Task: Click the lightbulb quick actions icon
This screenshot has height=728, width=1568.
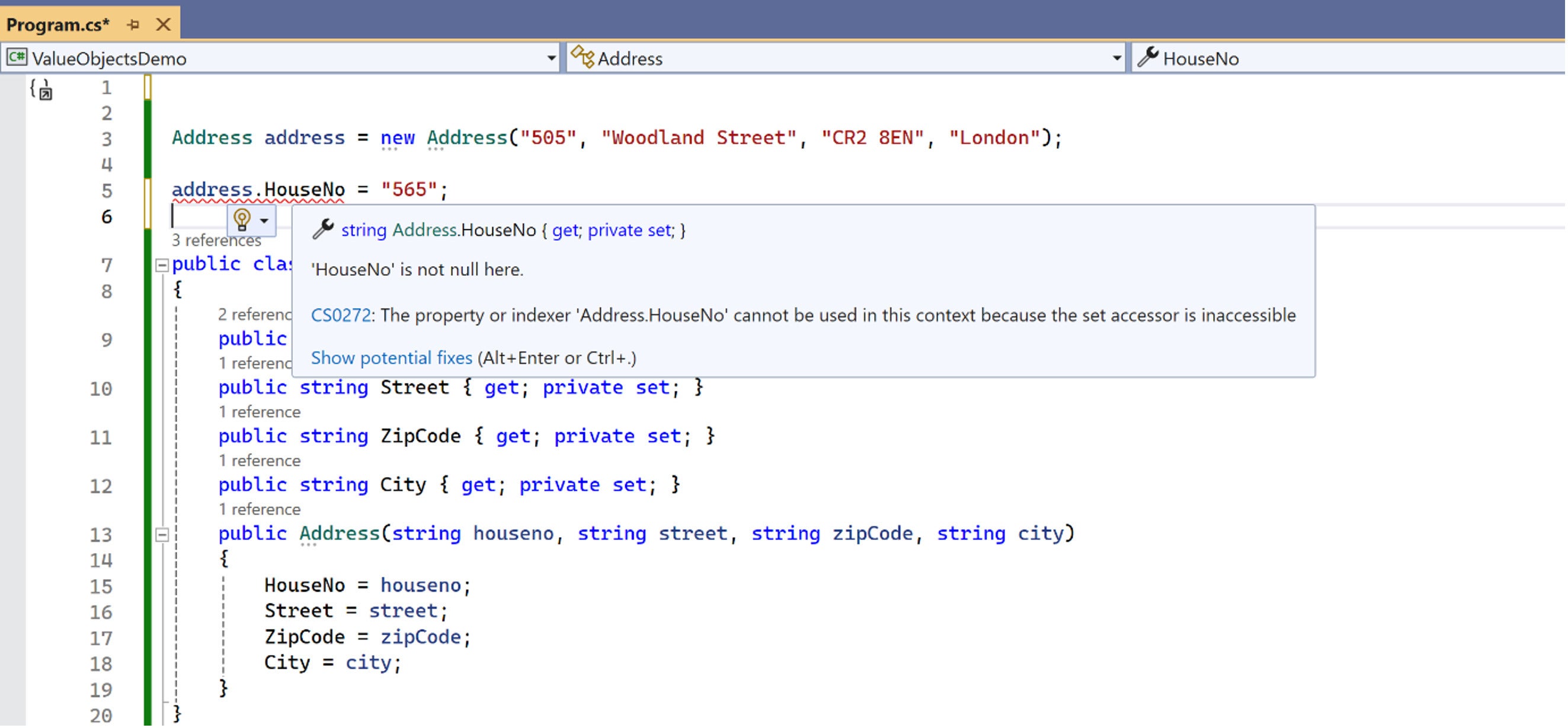Action: tap(242, 220)
